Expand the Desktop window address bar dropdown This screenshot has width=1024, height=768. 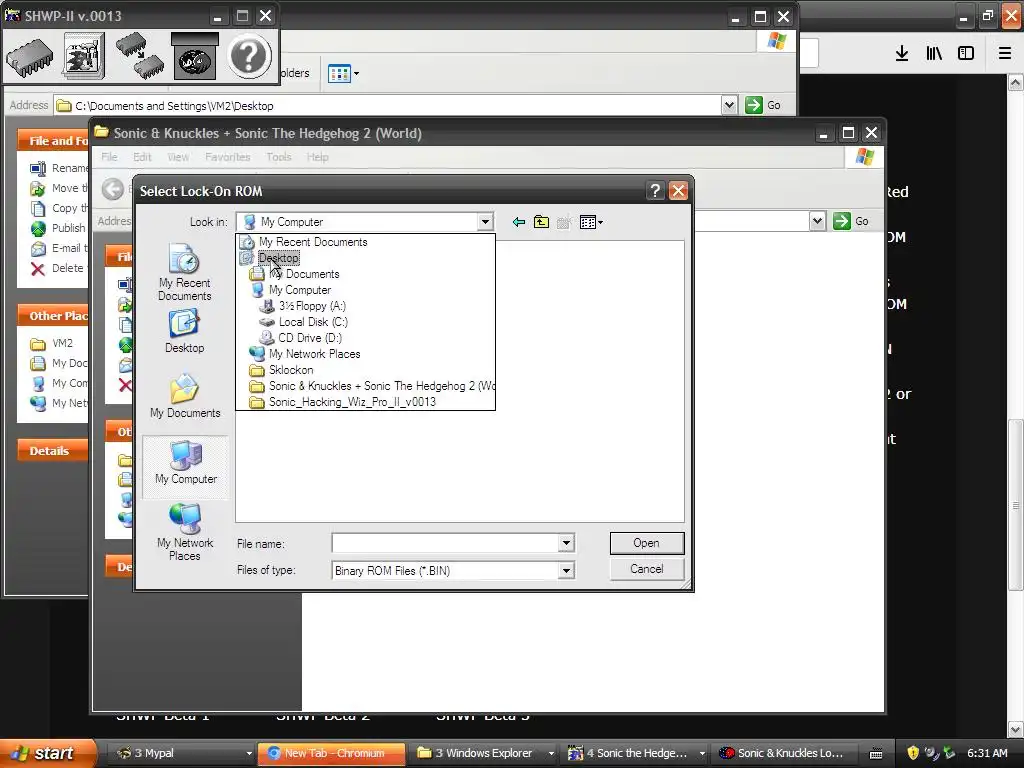[x=729, y=105]
